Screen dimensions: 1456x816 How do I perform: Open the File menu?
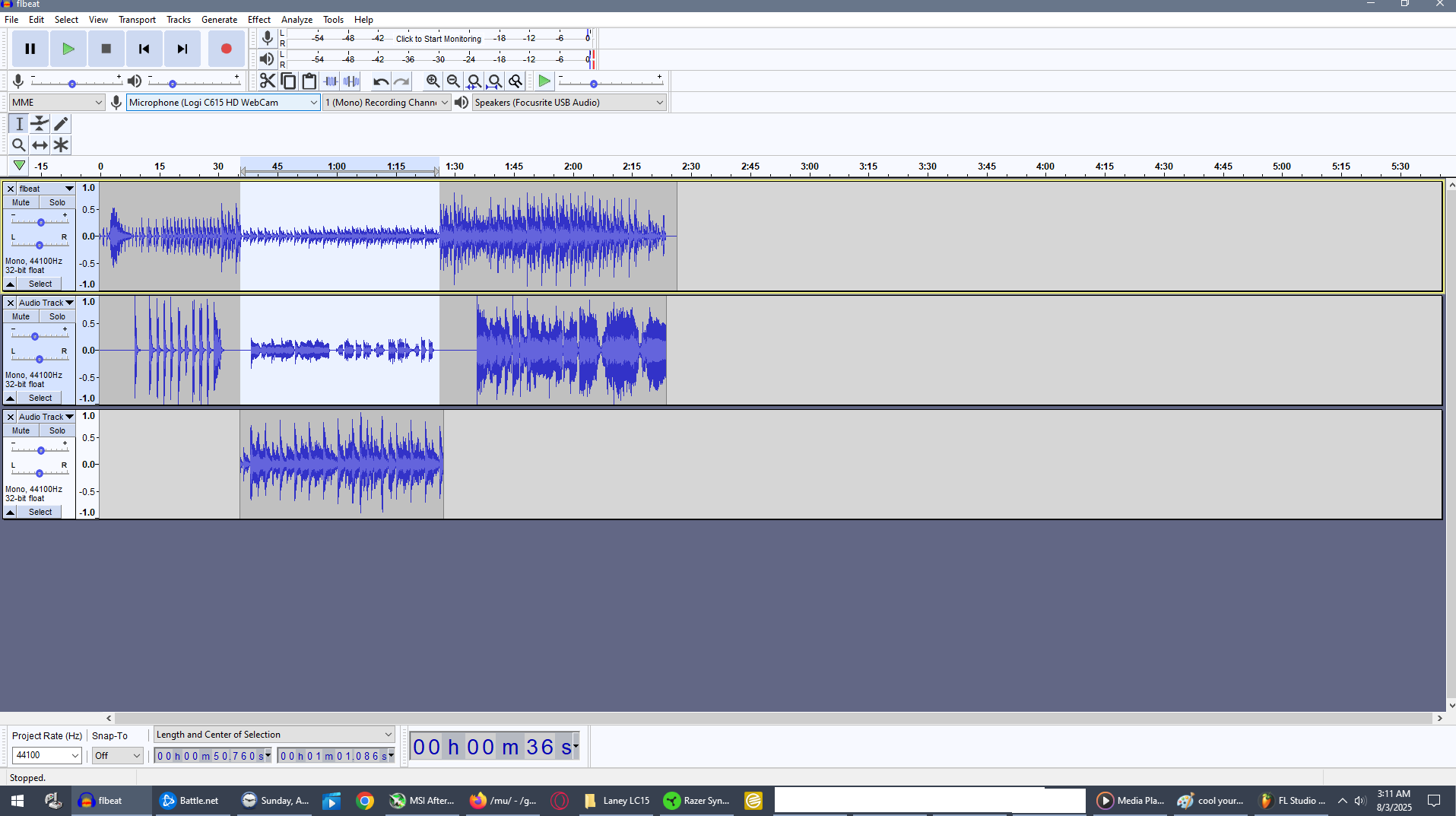(11, 20)
